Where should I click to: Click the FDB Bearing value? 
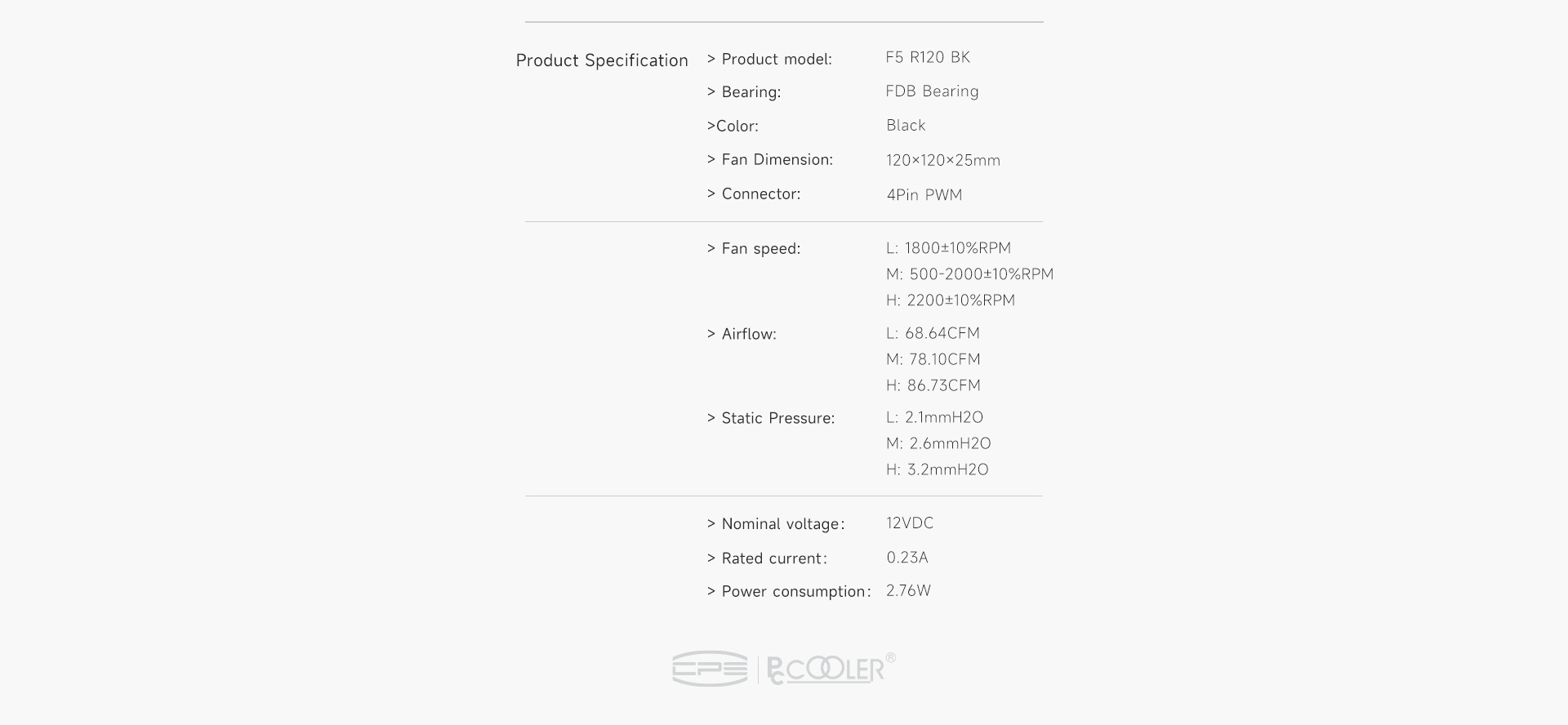tap(932, 91)
